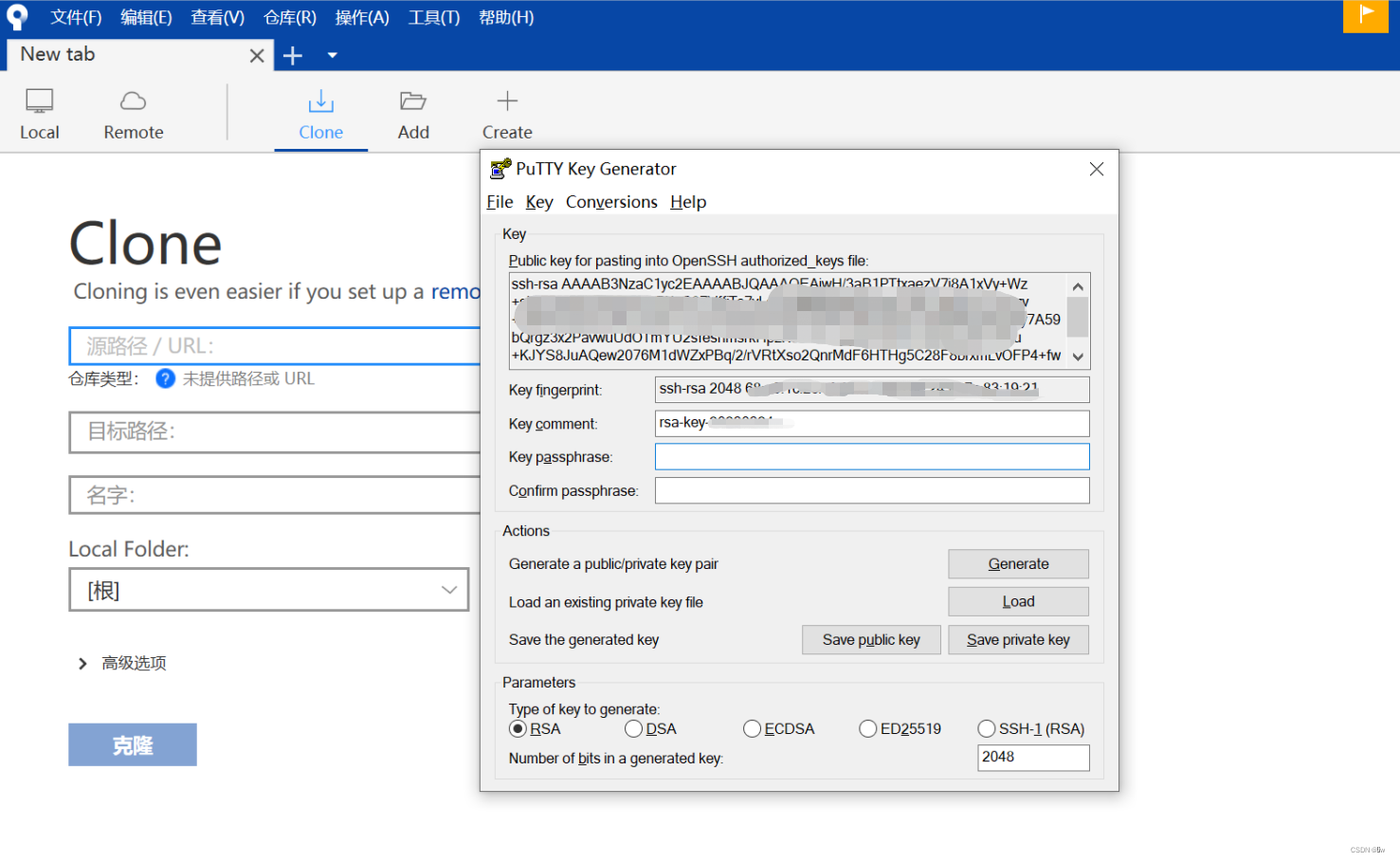Click the public key scrollbar down arrow
The width and height of the screenshot is (1400, 862).
[x=1078, y=357]
